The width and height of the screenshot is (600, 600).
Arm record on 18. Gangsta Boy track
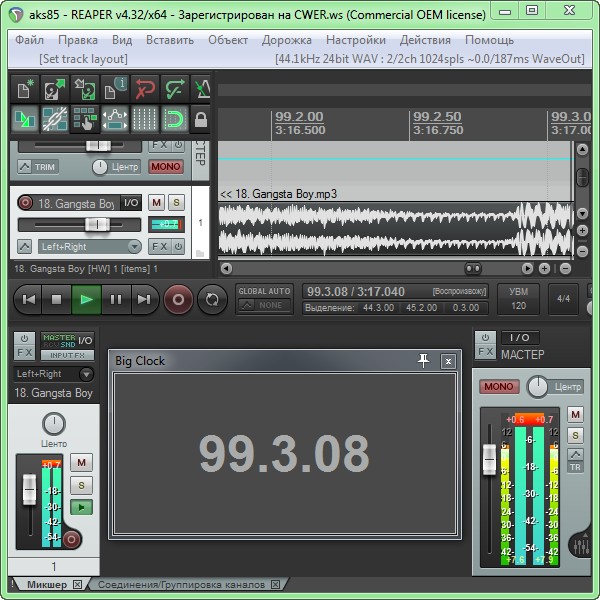click(x=25, y=202)
